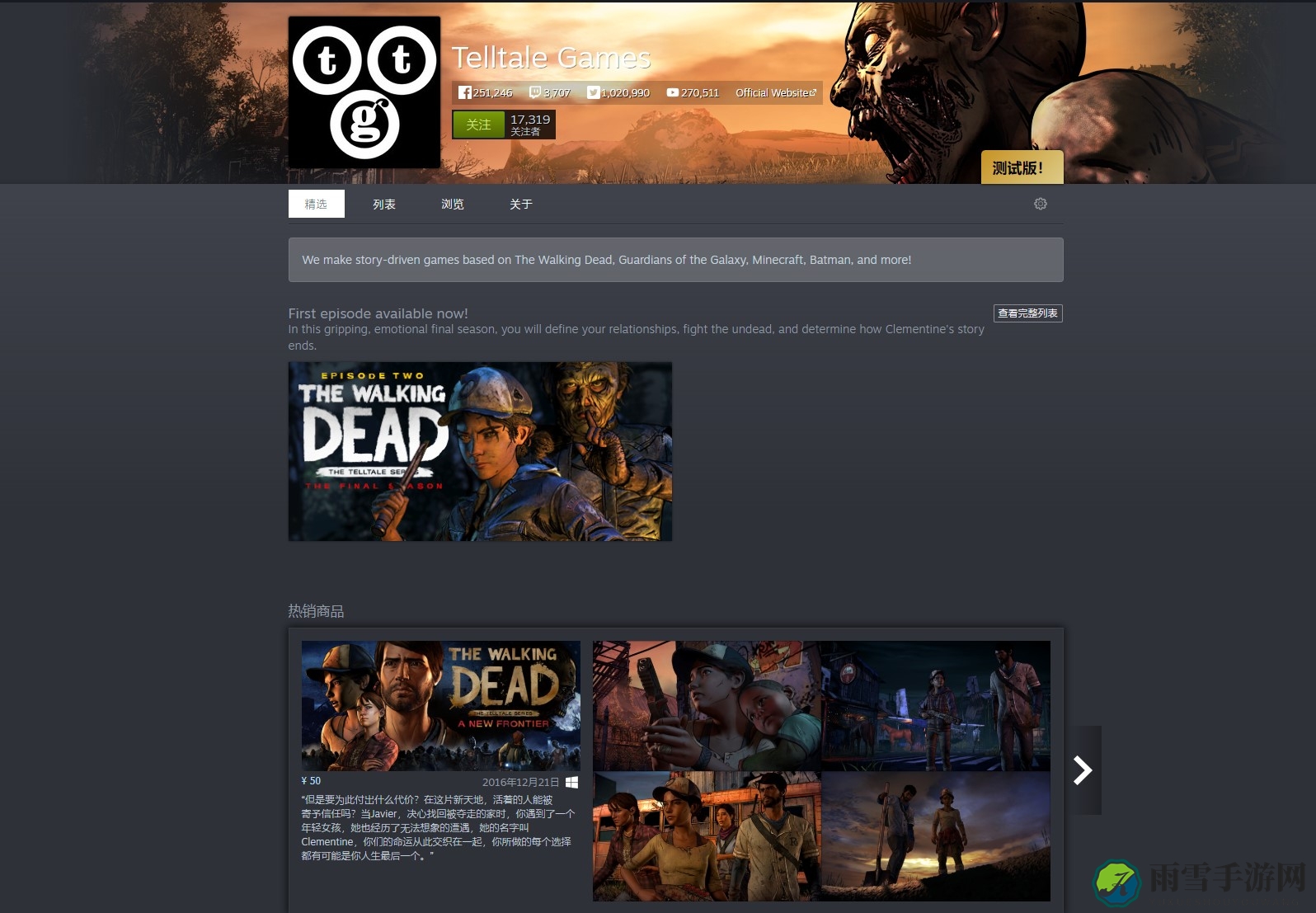Screen dimensions: 1316x913
Task: Open the YouTube link showing 270,511
Action: coord(693,93)
